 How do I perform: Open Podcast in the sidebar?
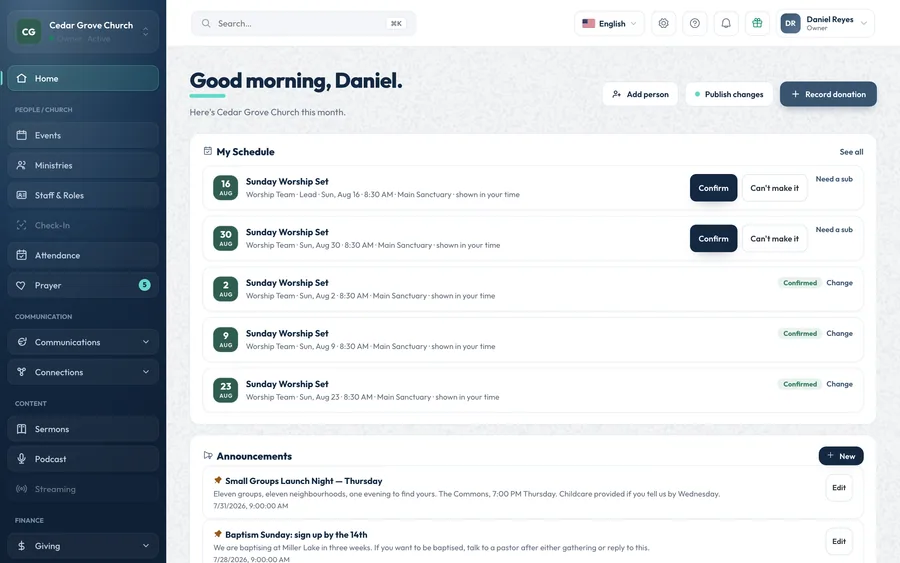pos(83,459)
